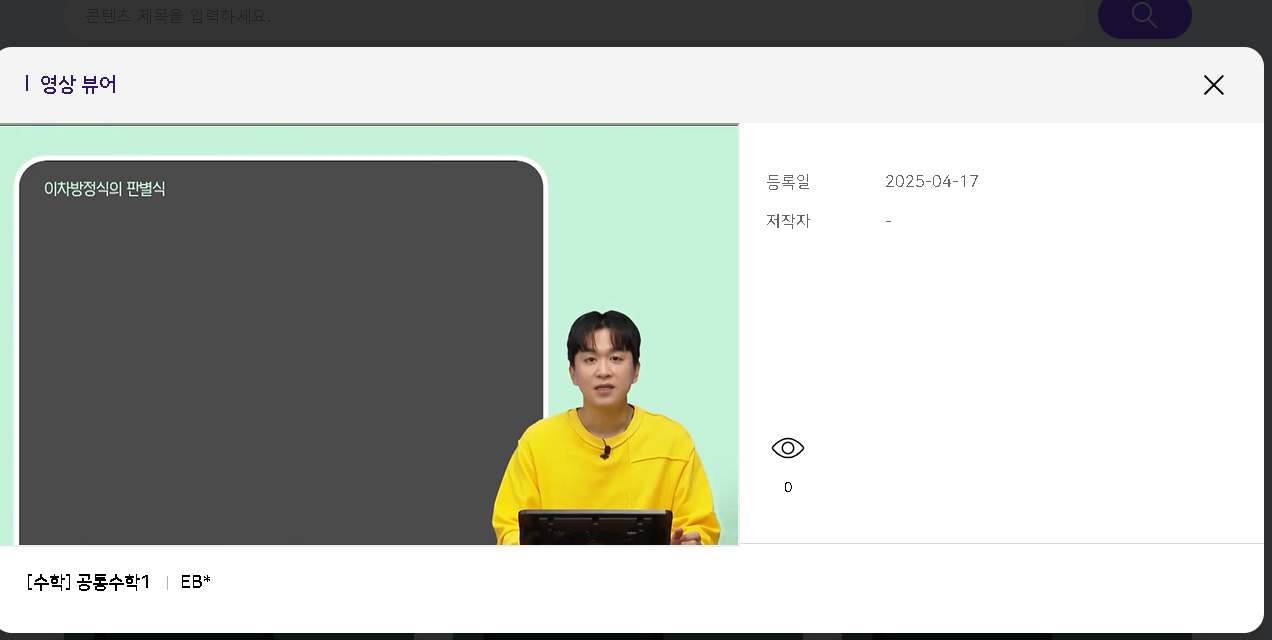Image resolution: width=1272 pixels, height=640 pixels.
Task: Click the dimmed purple search magnifier button
Action: tap(1144, 17)
